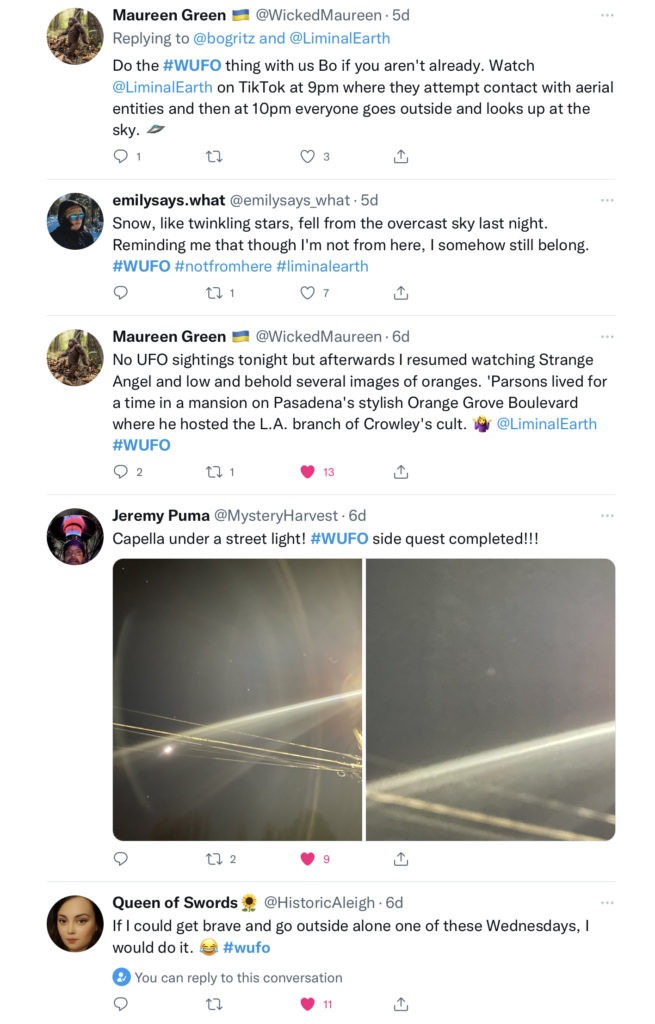Unlike Queen of Swords tweet
Image resolution: width=655 pixels, height=1024 pixels.
tap(308, 1004)
